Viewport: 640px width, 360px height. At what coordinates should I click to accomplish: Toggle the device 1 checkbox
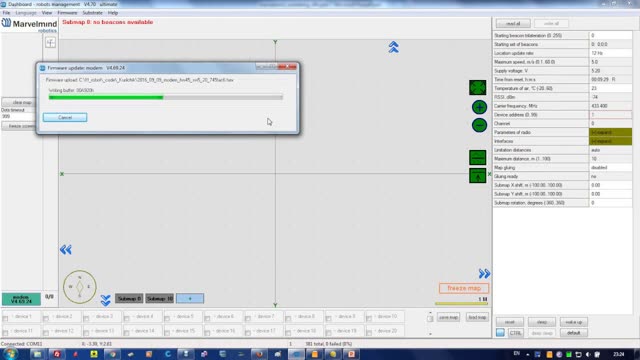[5, 318]
